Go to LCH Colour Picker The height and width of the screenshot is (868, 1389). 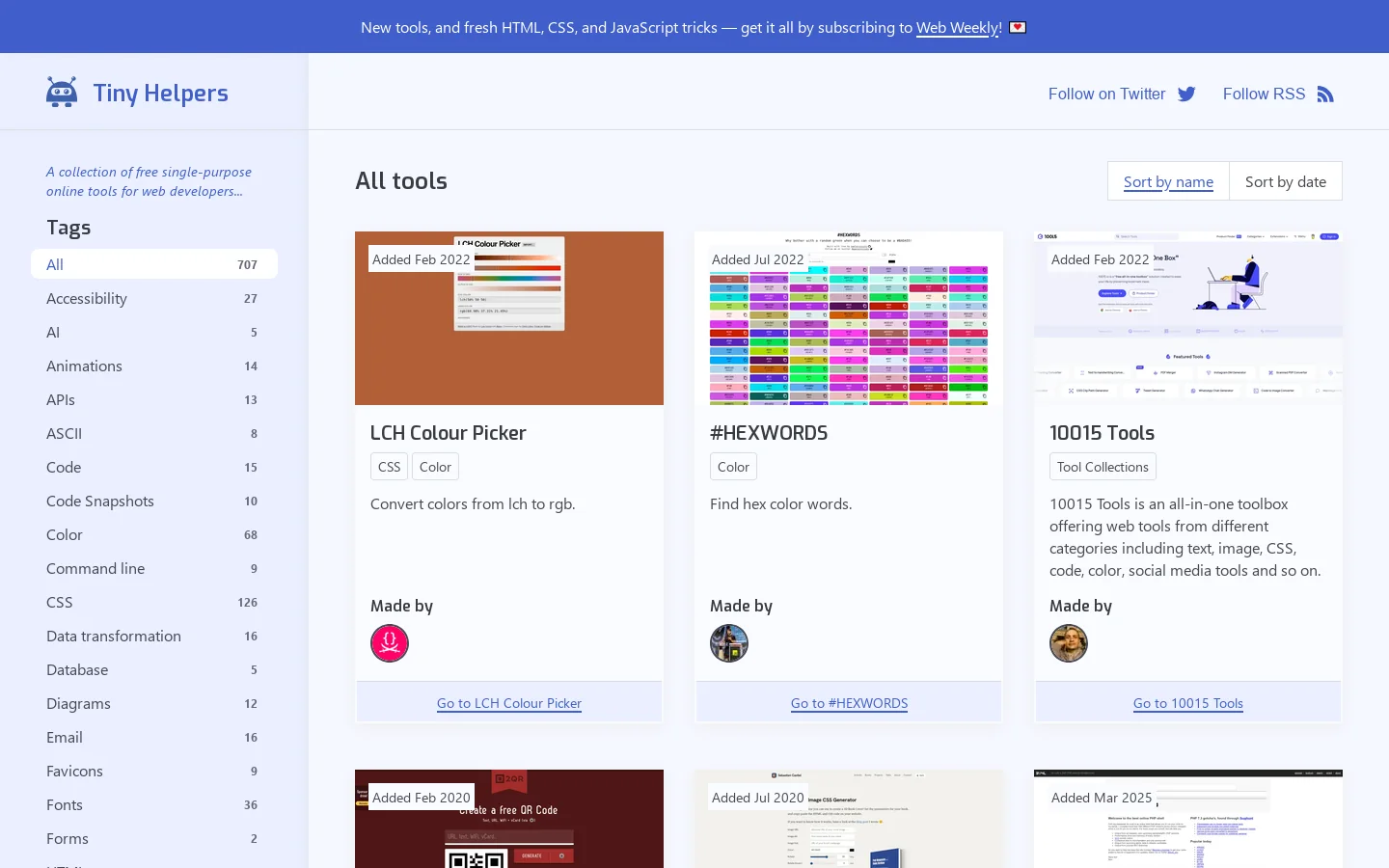pyautogui.click(x=509, y=703)
